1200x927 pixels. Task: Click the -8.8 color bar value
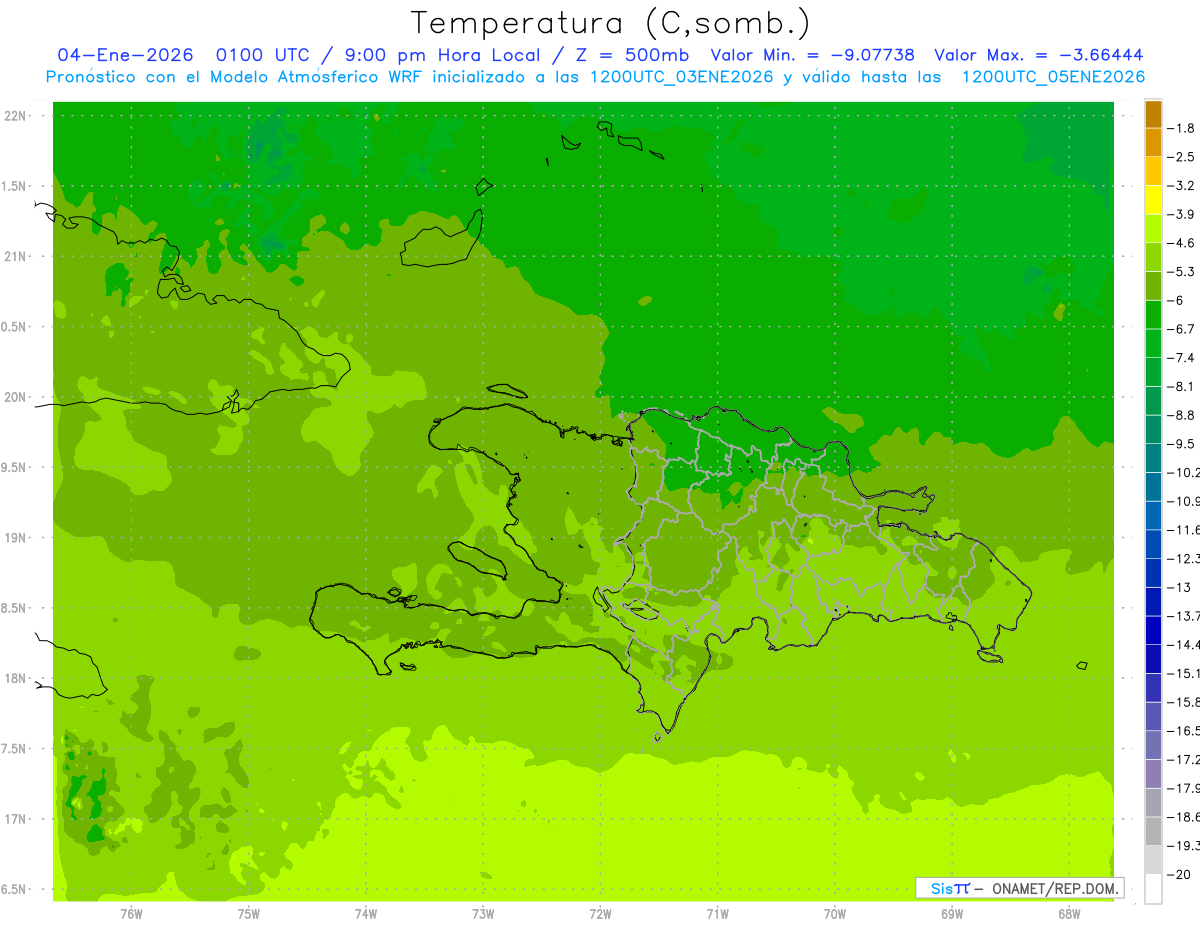point(1183,415)
